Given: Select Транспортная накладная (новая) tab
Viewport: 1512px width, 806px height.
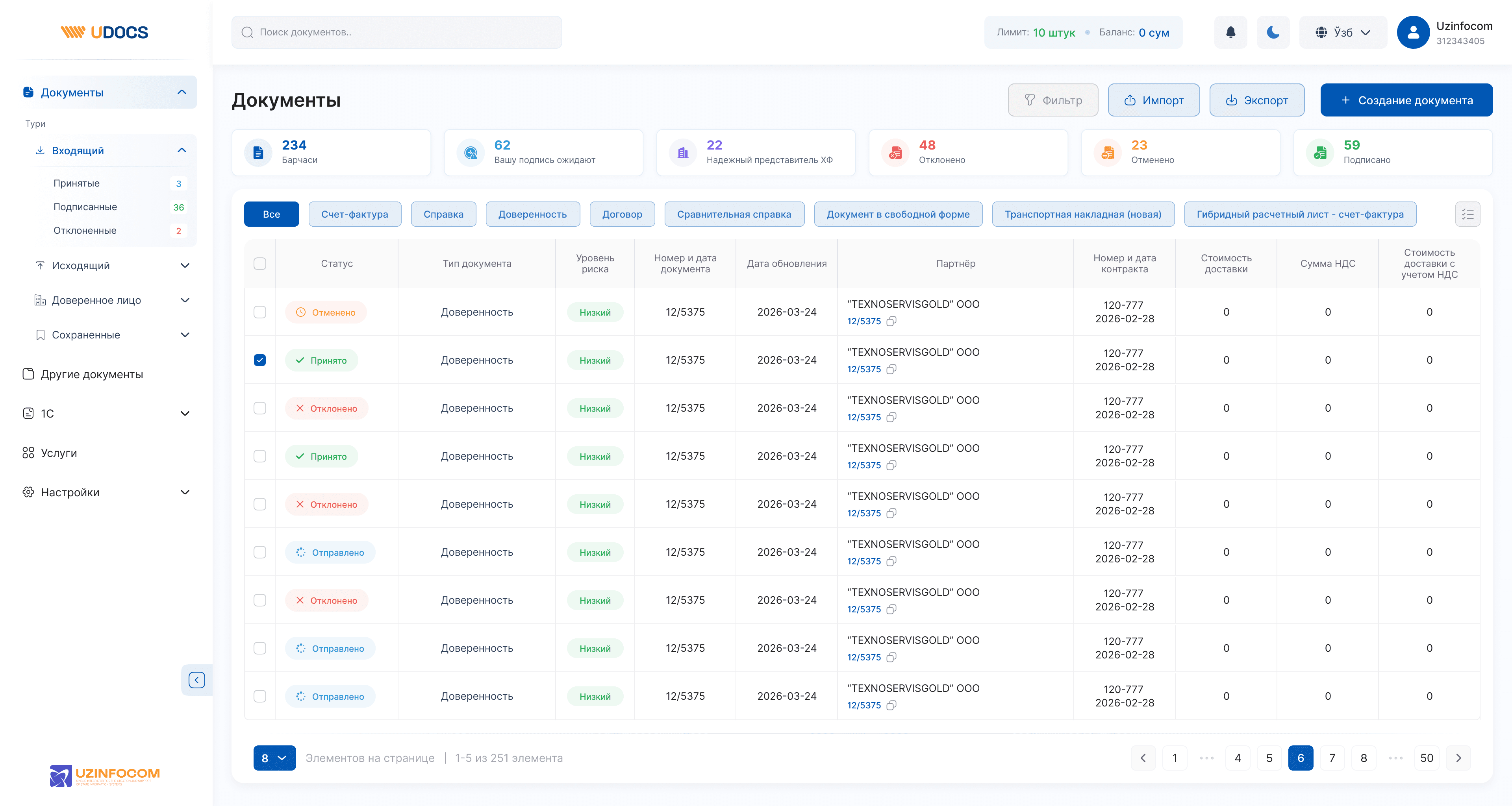Looking at the screenshot, I should tap(1083, 214).
